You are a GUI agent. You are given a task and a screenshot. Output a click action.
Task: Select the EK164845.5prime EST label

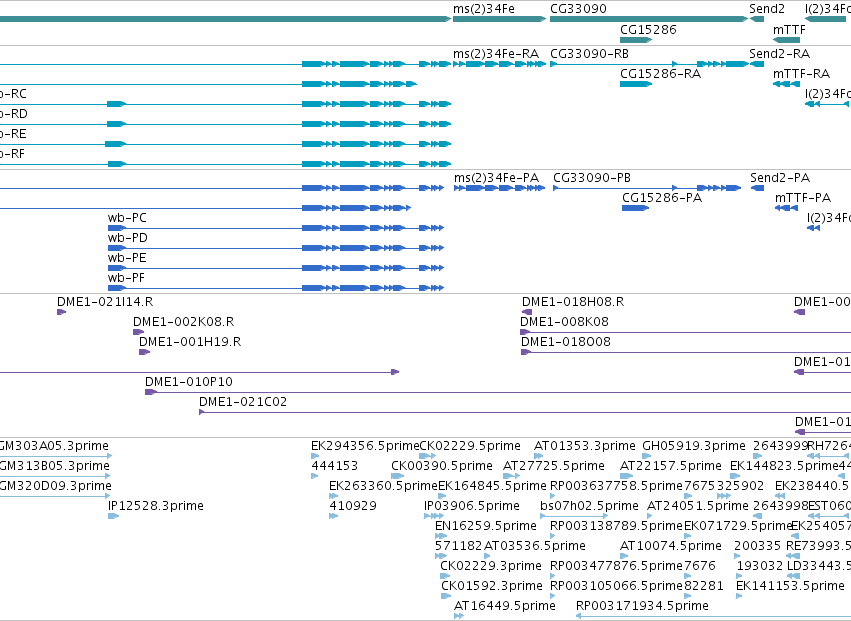492,486
